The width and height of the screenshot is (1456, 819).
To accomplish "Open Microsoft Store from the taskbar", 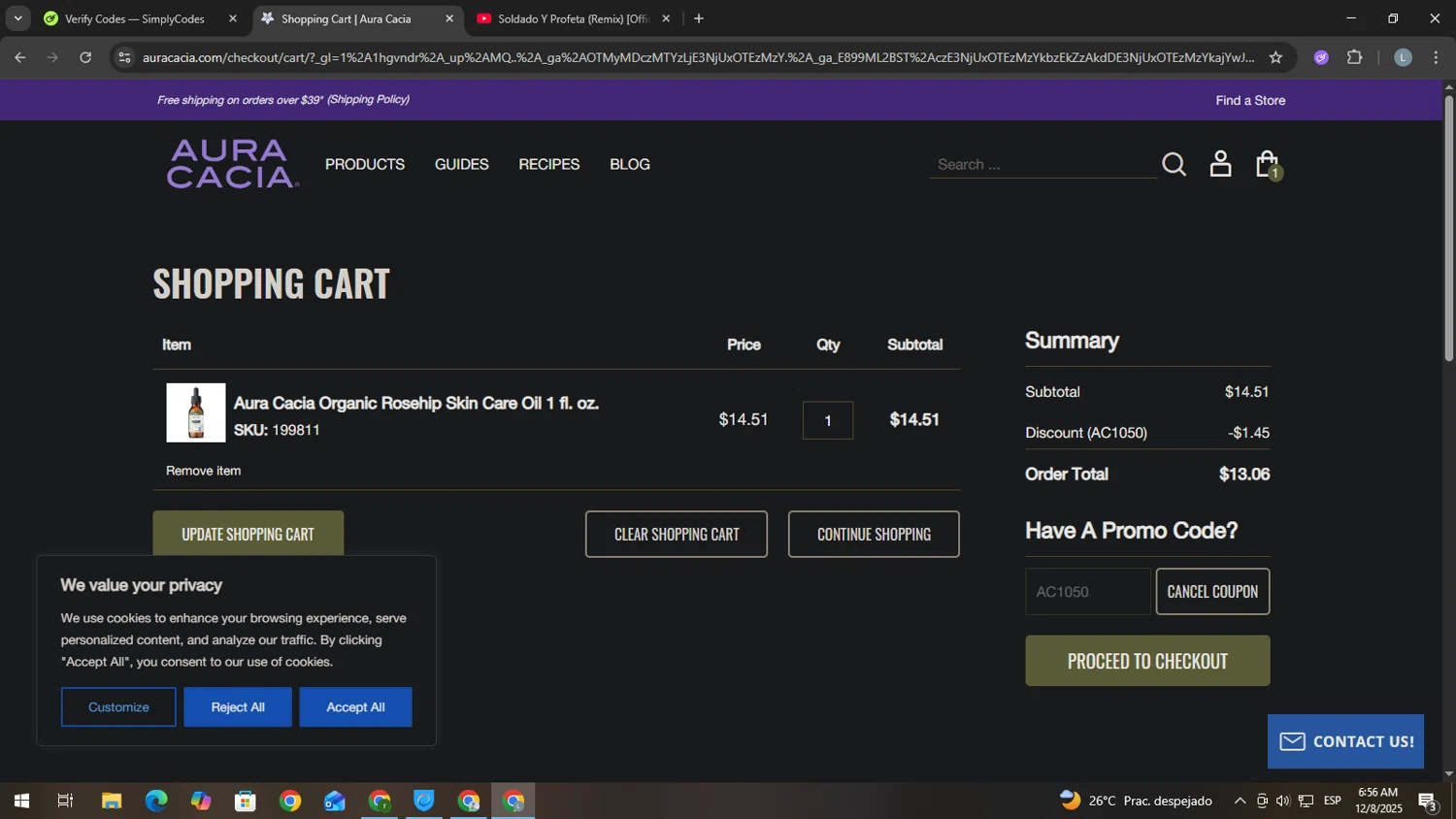I will [x=246, y=801].
